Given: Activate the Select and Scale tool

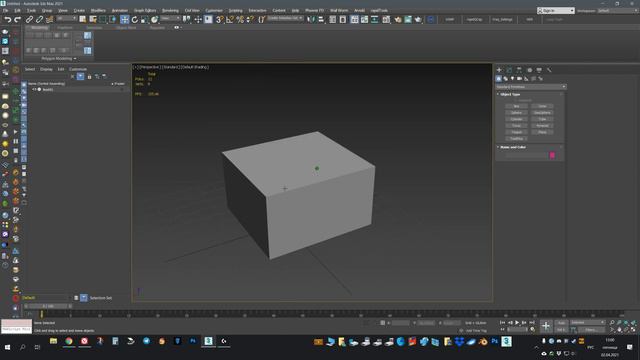Looking at the screenshot, I should coord(144,19).
